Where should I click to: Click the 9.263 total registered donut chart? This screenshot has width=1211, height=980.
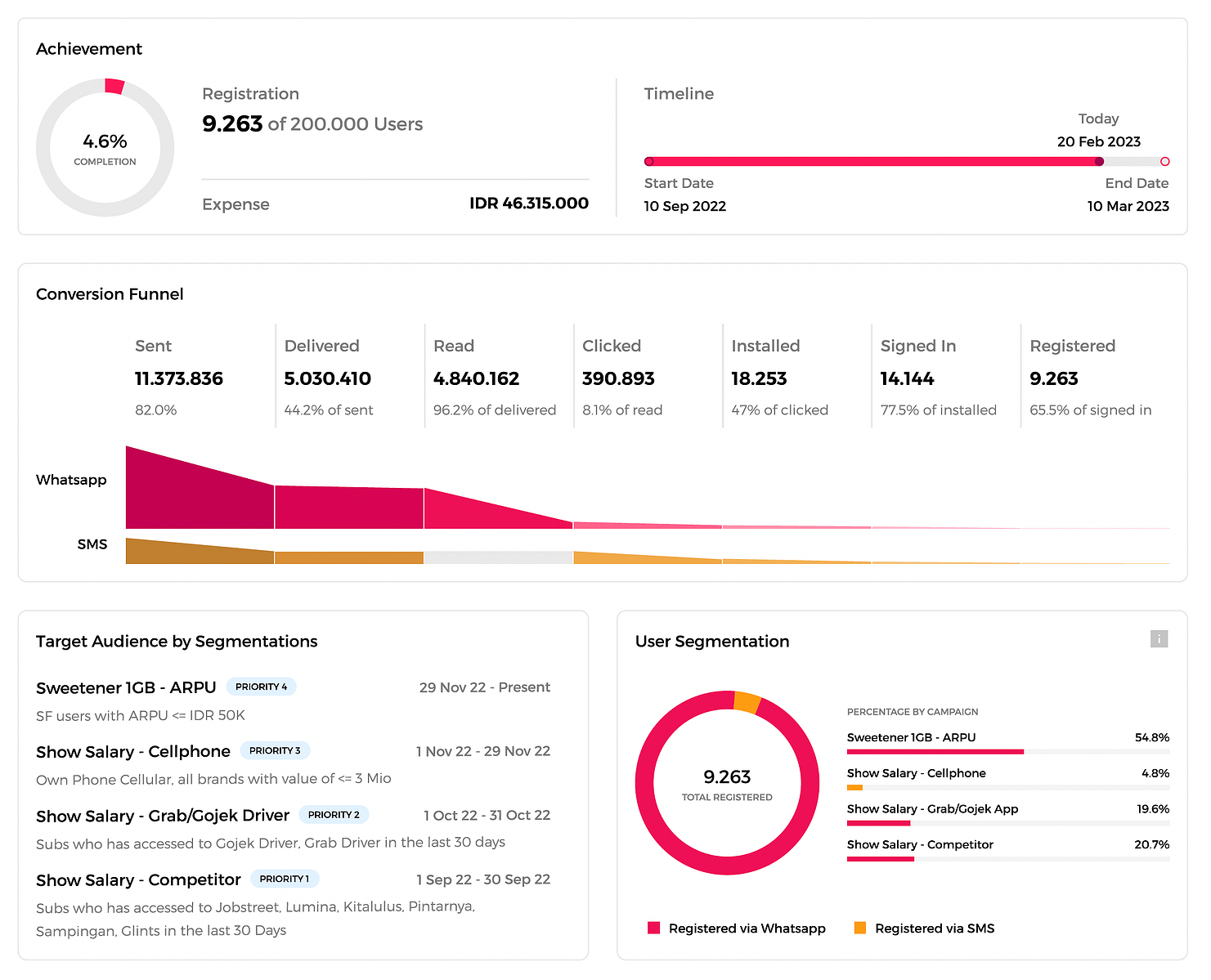pos(727,783)
